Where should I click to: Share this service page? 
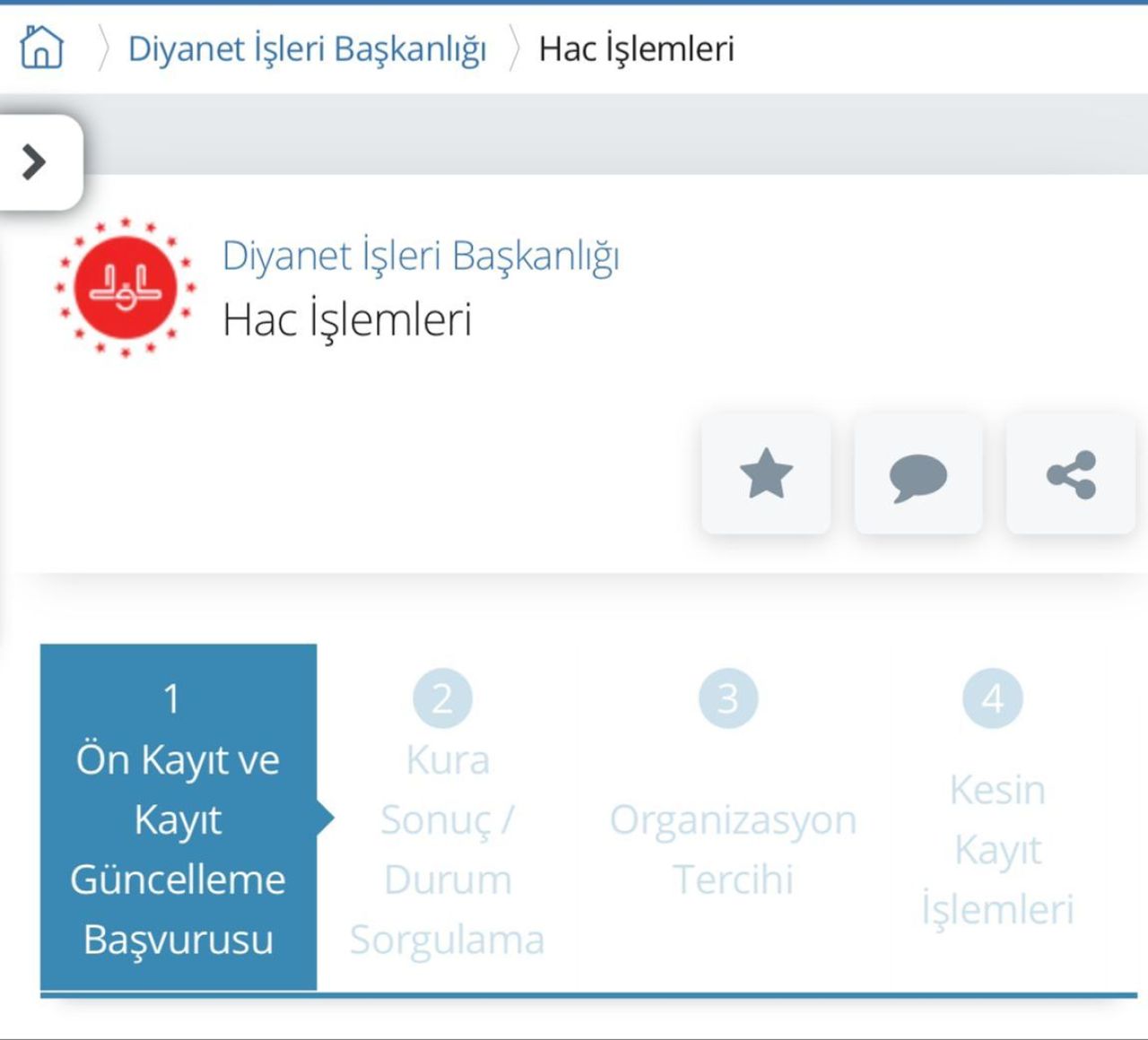pos(1071,474)
